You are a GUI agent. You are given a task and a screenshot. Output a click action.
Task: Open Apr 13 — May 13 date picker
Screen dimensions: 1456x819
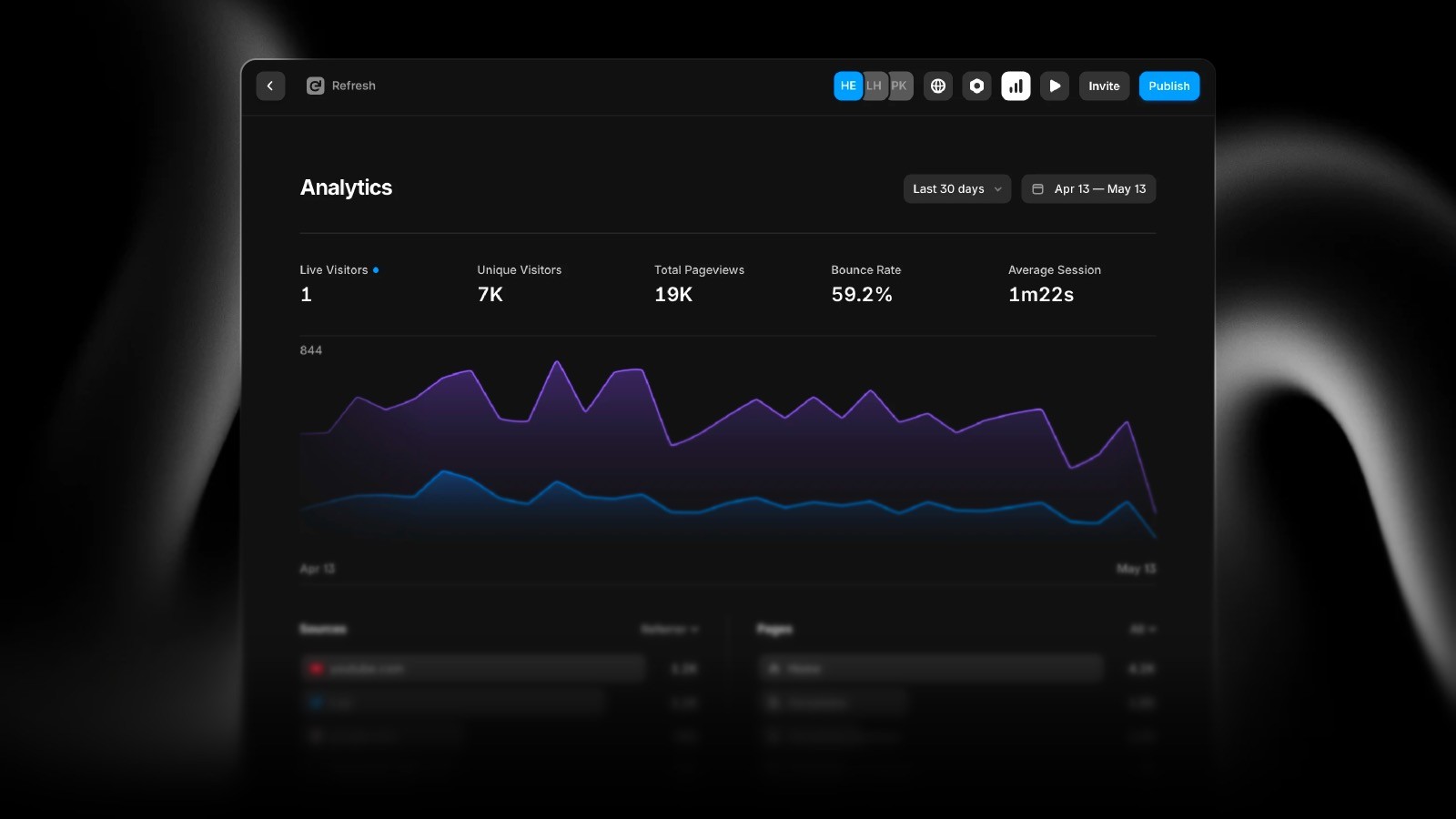[x=1088, y=188]
